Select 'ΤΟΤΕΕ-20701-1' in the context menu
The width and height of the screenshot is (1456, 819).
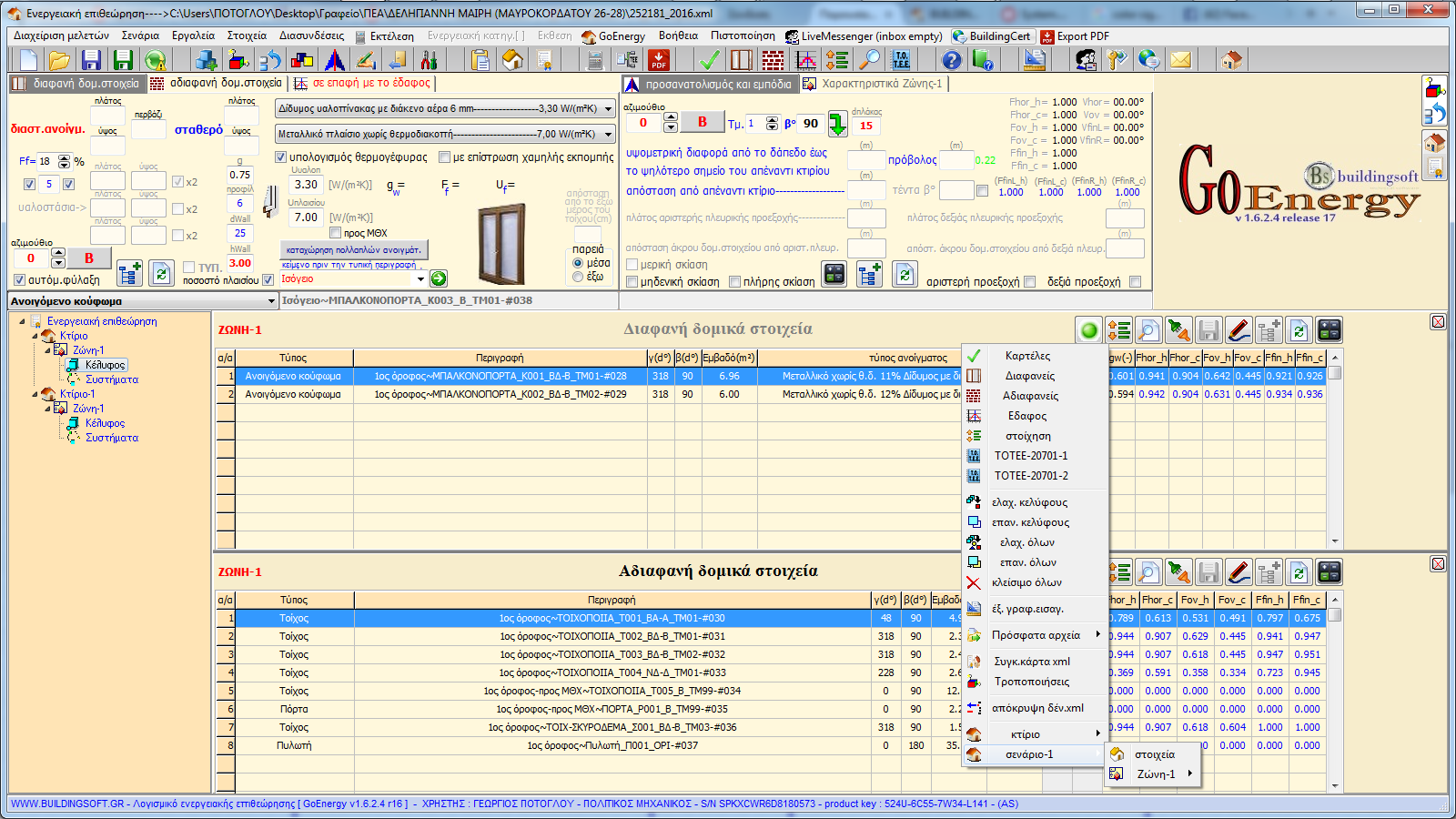1030,456
